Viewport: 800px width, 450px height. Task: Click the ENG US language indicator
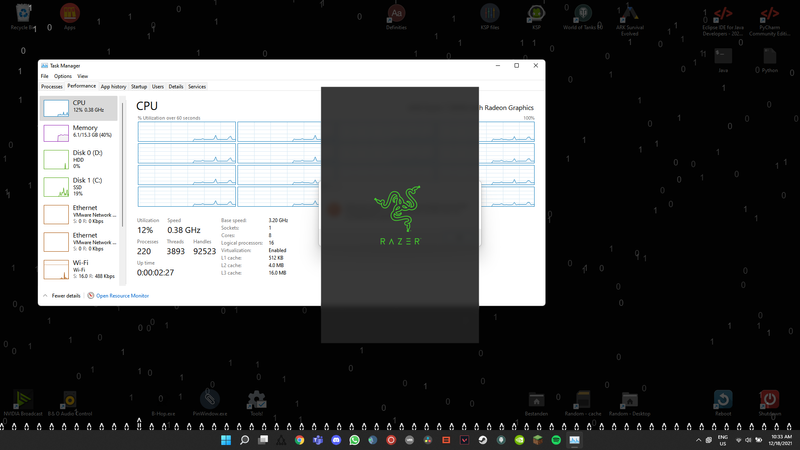(723, 440)
